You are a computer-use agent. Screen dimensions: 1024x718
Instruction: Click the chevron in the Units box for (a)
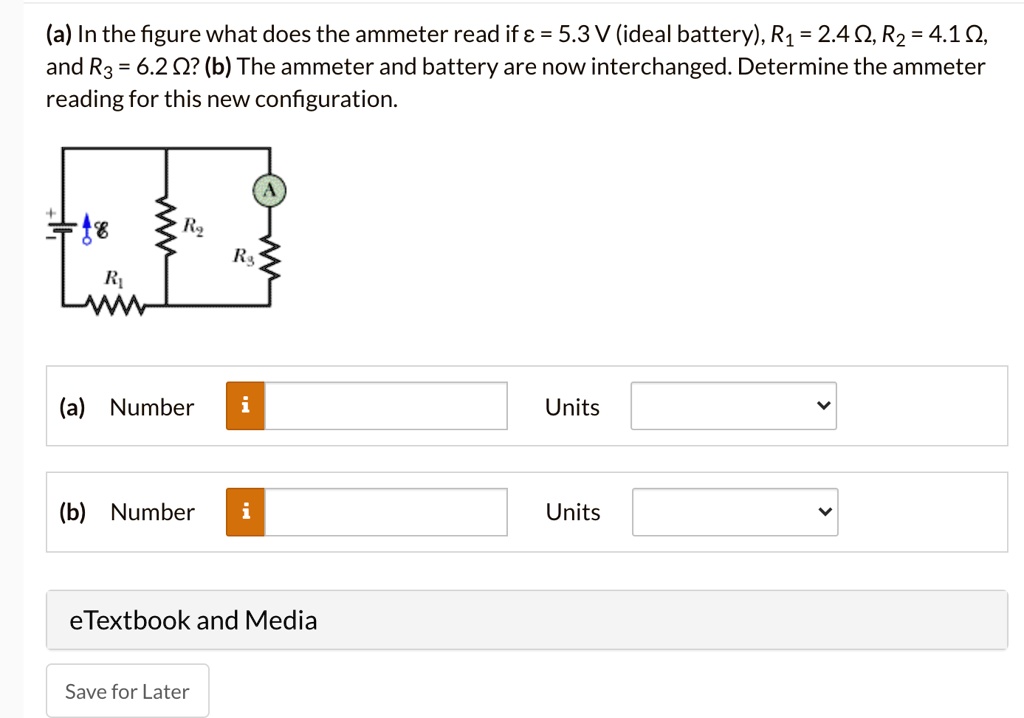823,405
